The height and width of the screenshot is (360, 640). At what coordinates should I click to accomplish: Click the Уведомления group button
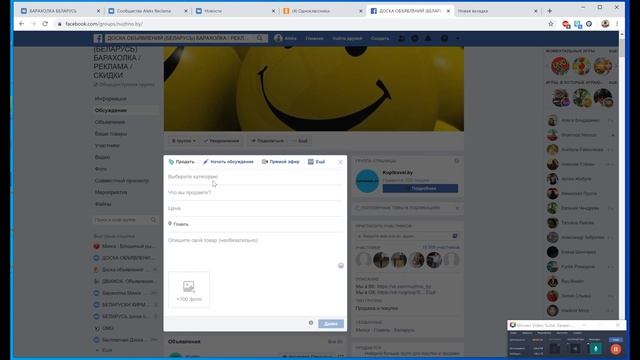point(222,141)
